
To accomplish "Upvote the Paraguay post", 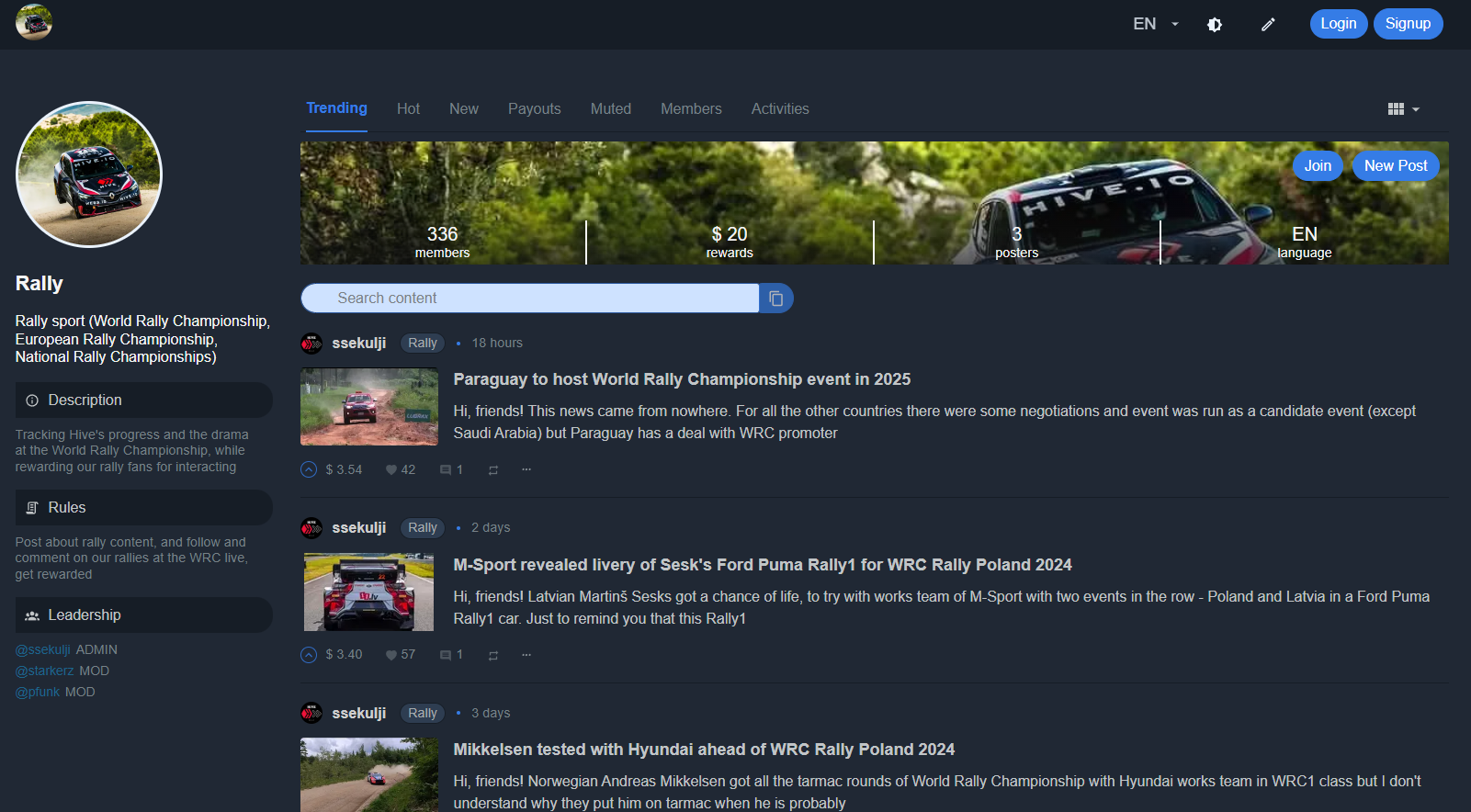I will pyautogui.click(x=309, y=469).
